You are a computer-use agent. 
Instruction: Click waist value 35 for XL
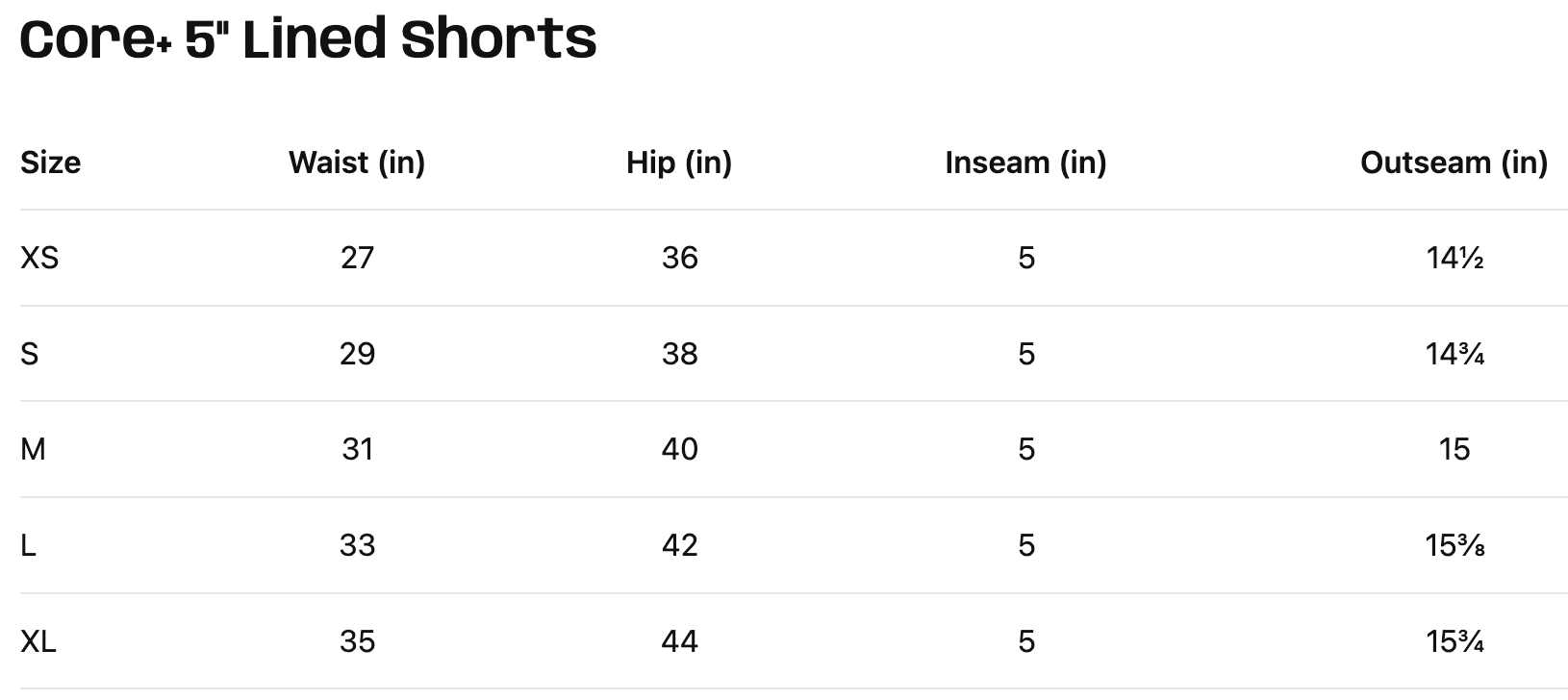pos(357,641)
